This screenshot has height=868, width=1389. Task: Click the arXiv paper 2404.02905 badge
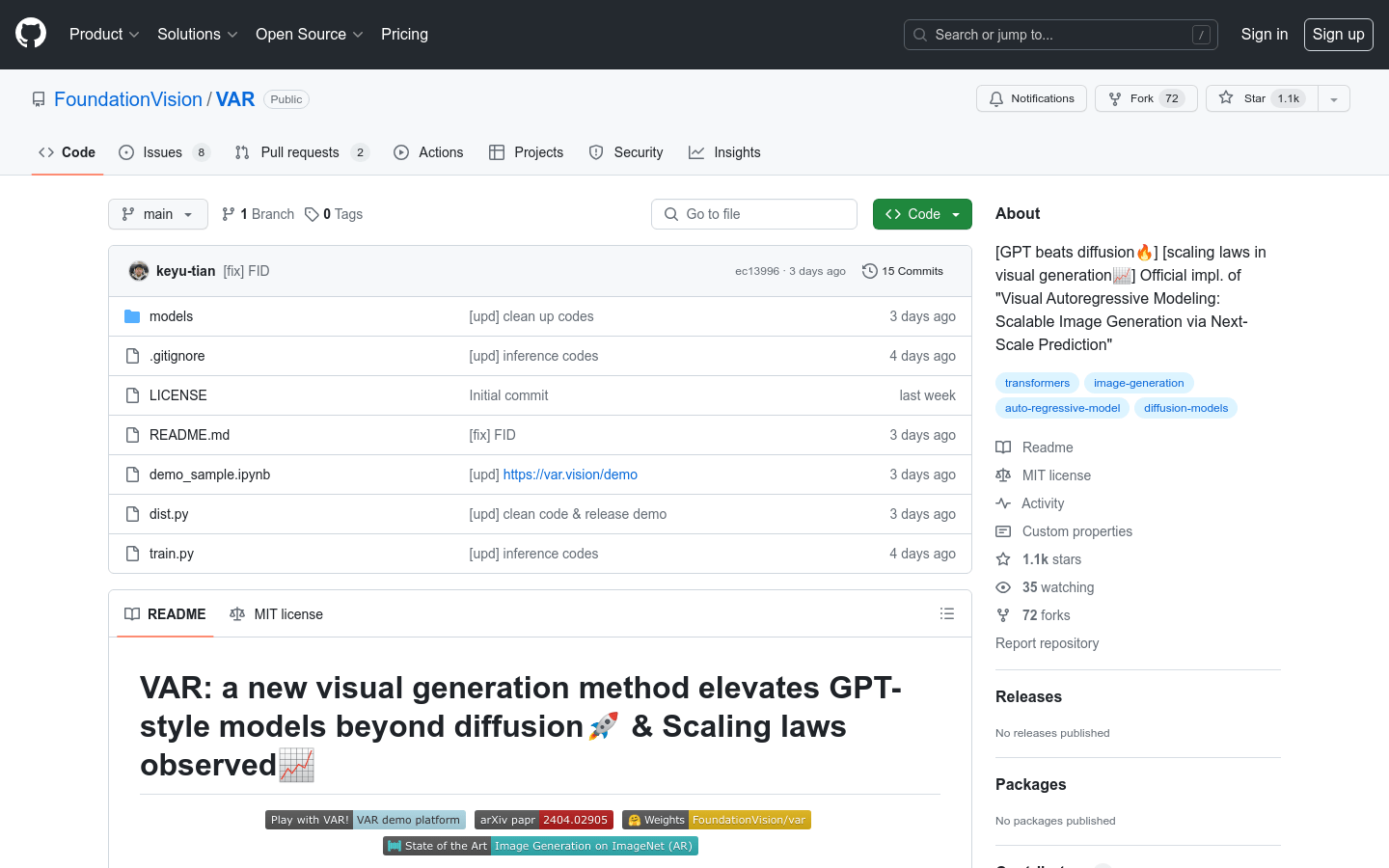pos(544,820)
